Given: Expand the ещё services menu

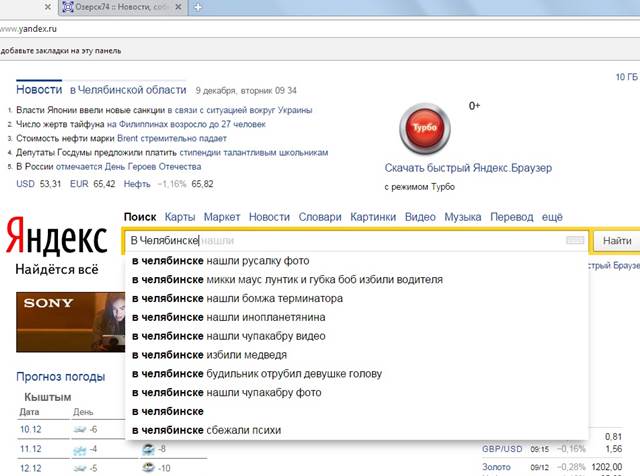Looking at the screenshot, I should [552, 217].
